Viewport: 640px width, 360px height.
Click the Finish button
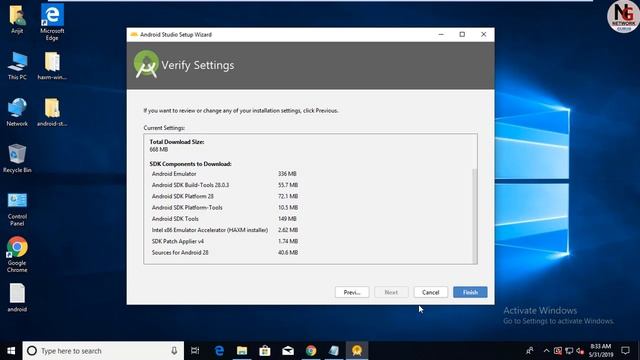[x=470, y=292]
